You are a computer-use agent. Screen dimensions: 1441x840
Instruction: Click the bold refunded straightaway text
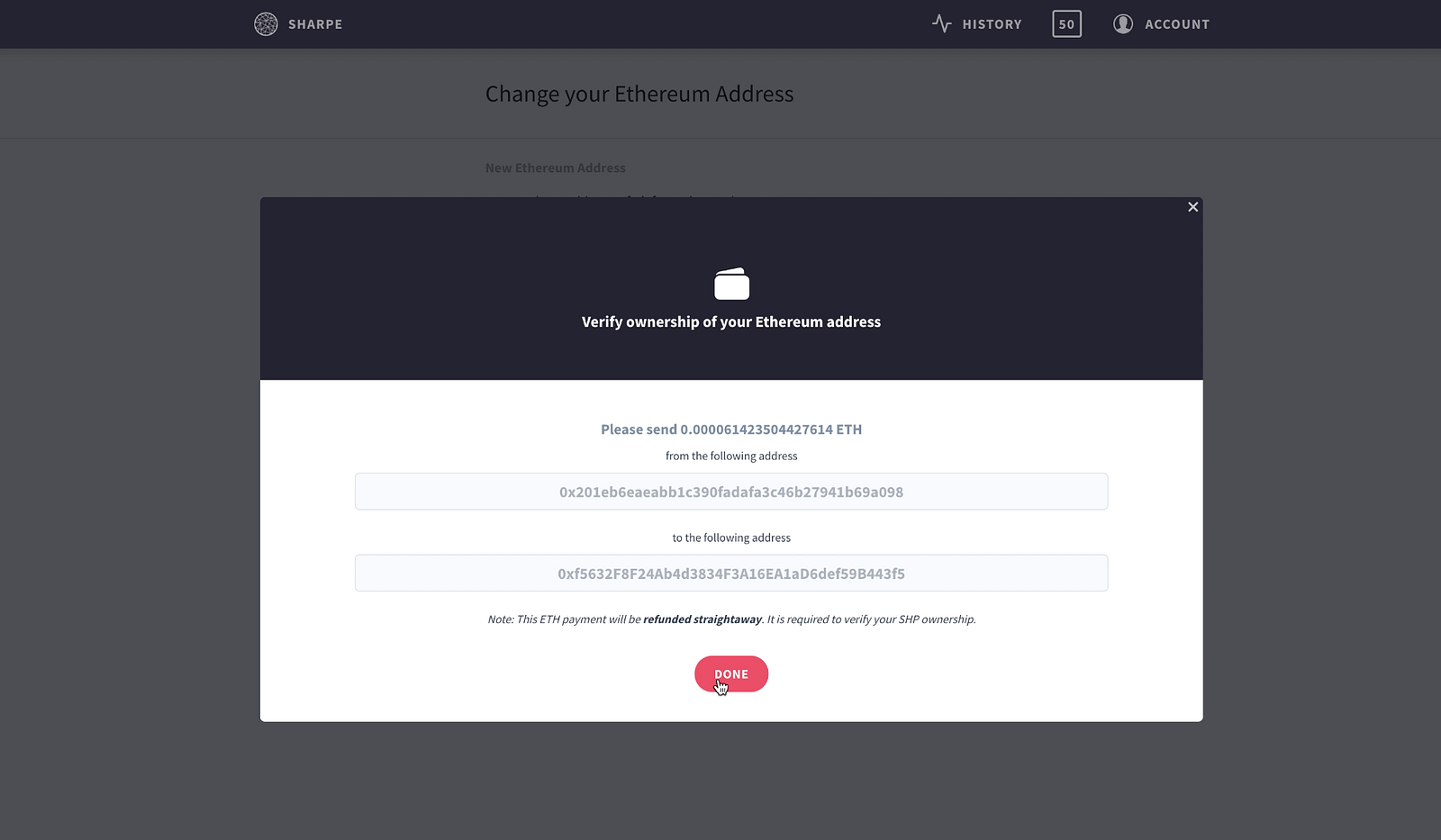[702, 619]
